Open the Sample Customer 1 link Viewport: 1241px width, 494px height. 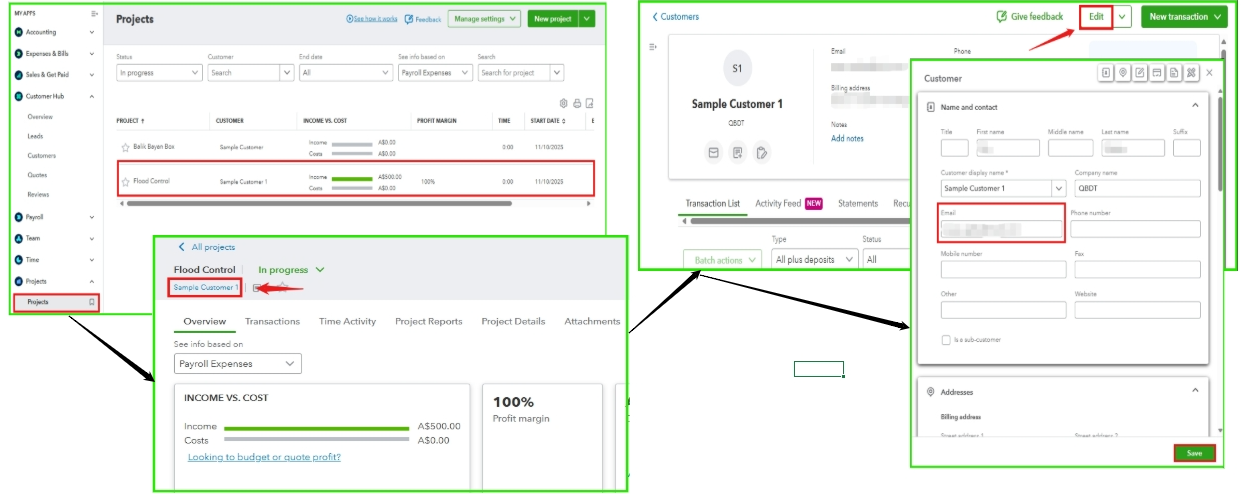(x=206, y=287)
